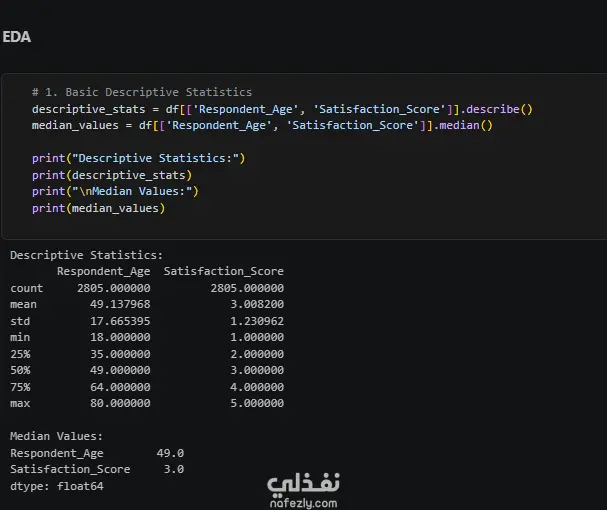607x510 pixels.
Task: Click the descriptive_stats assignment code line
Action: (282, 109)
